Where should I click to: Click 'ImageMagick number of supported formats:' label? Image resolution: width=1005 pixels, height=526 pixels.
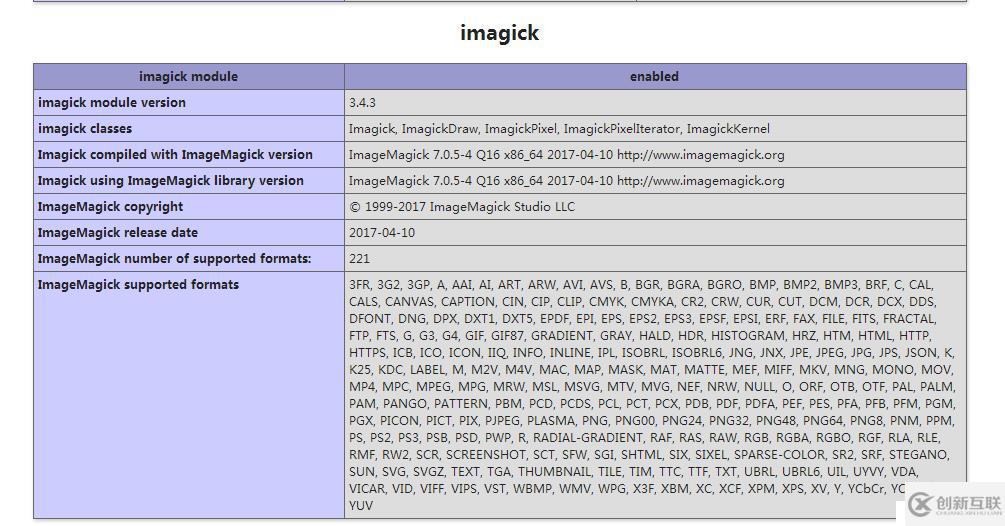click(174, 259)
